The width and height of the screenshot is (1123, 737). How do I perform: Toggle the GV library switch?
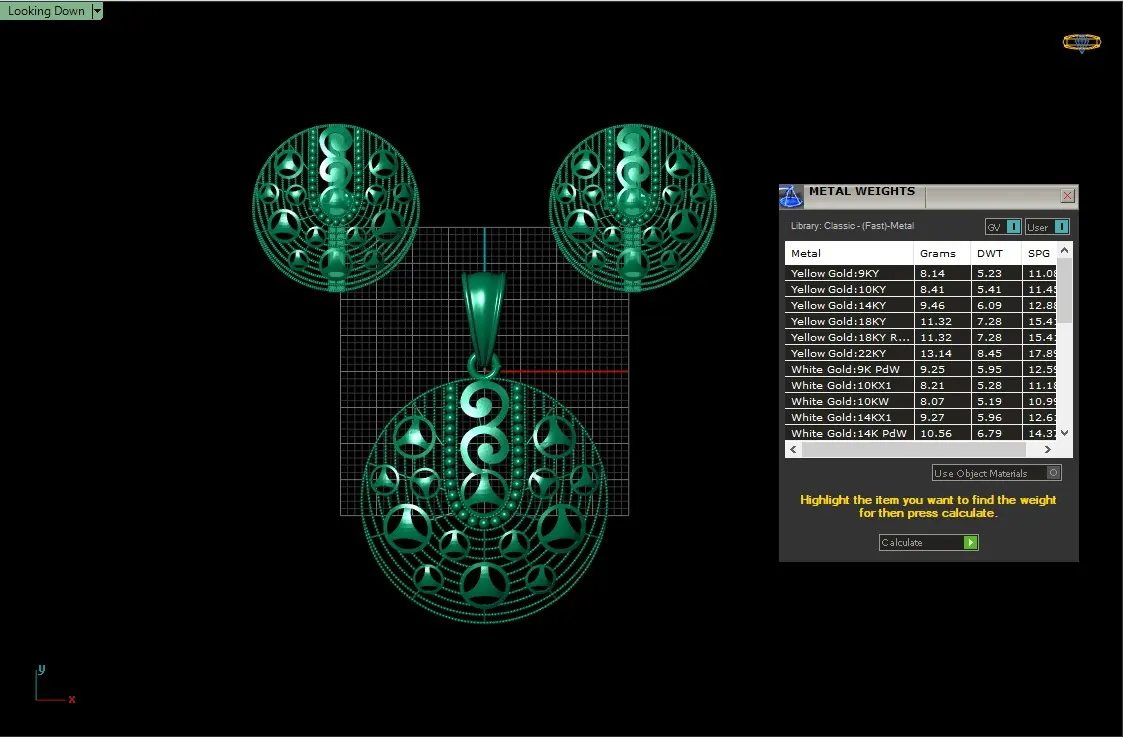tap(1003, 227)
